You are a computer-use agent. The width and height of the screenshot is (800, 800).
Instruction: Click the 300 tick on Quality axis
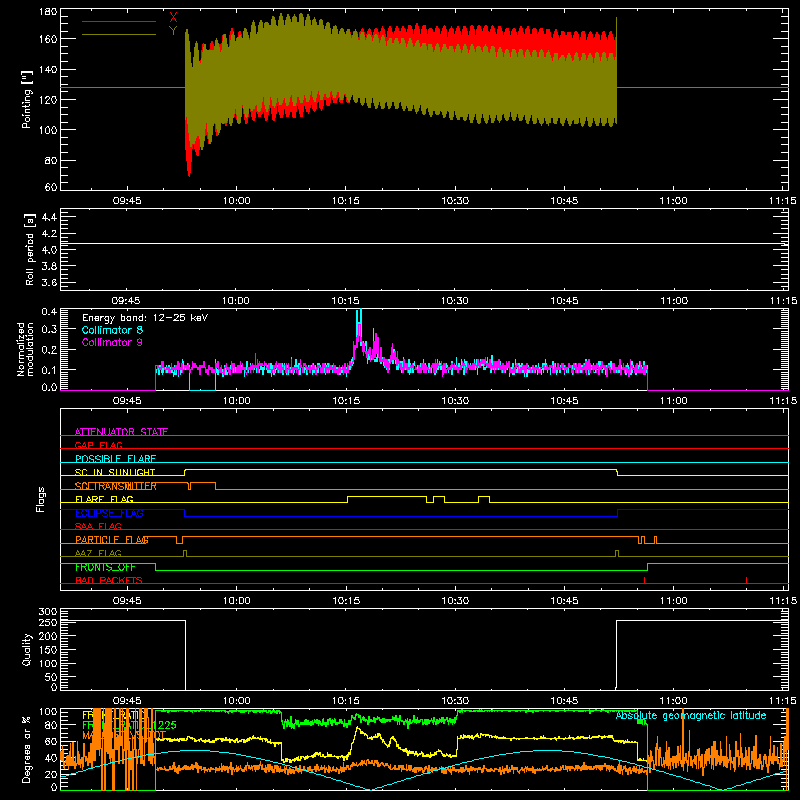coord(48,611)
